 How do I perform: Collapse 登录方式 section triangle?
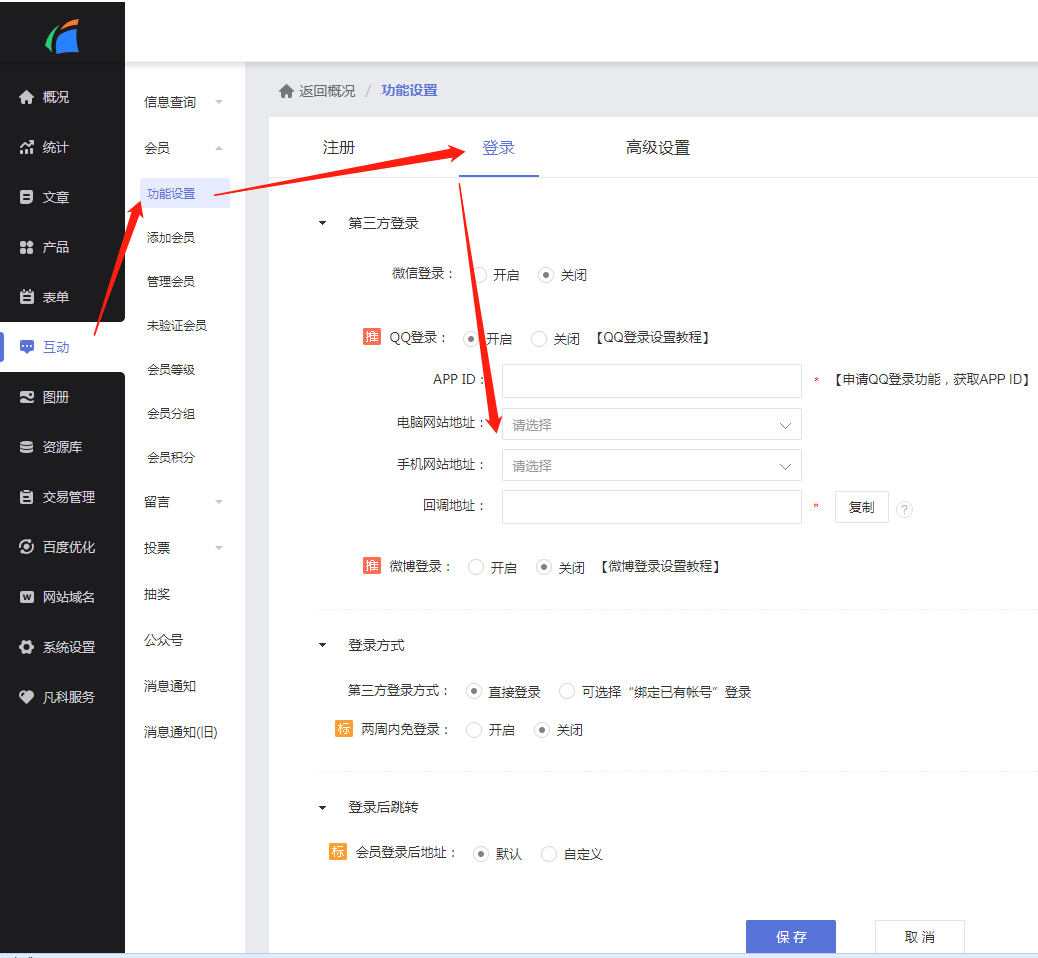tap(322, 645)
